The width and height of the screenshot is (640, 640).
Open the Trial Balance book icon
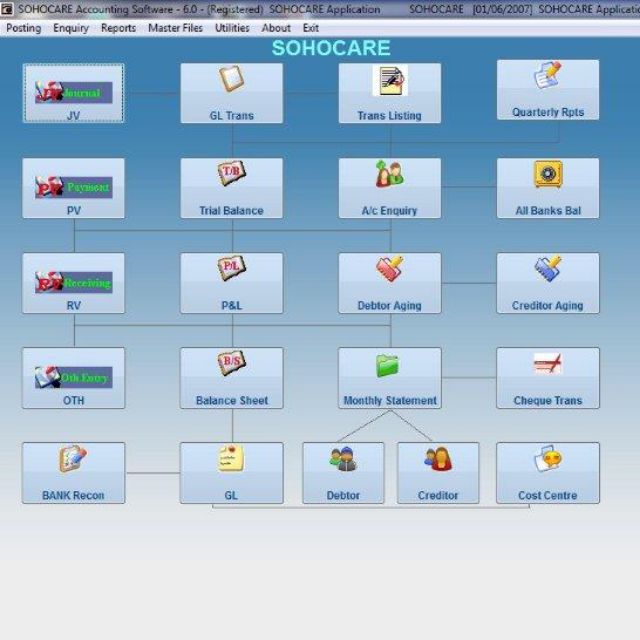tap(231, 175)
